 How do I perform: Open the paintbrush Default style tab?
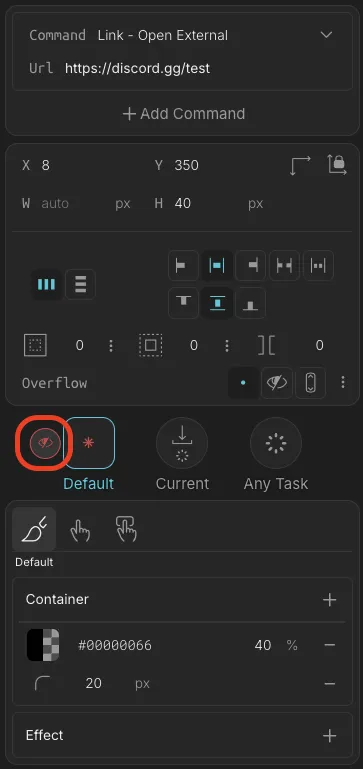(x=34, y=529)
